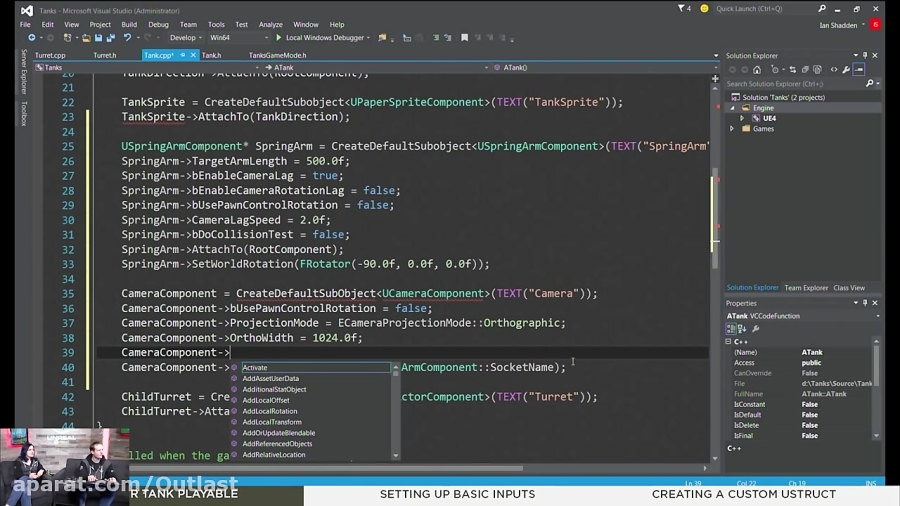
Task: Expand the Games folder in Solution Explorer
Action: point(732,129)
